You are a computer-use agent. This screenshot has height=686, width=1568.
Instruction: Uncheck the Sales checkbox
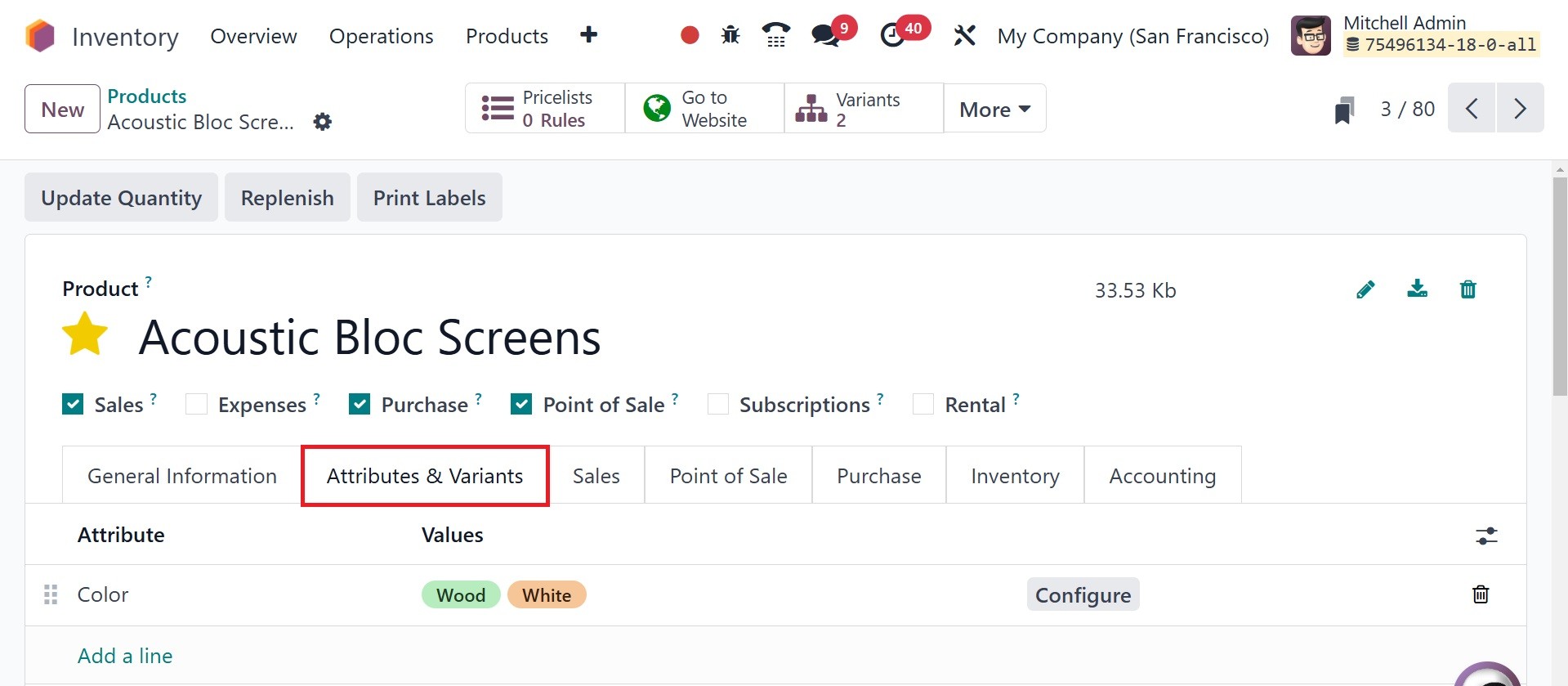(74, 405)
